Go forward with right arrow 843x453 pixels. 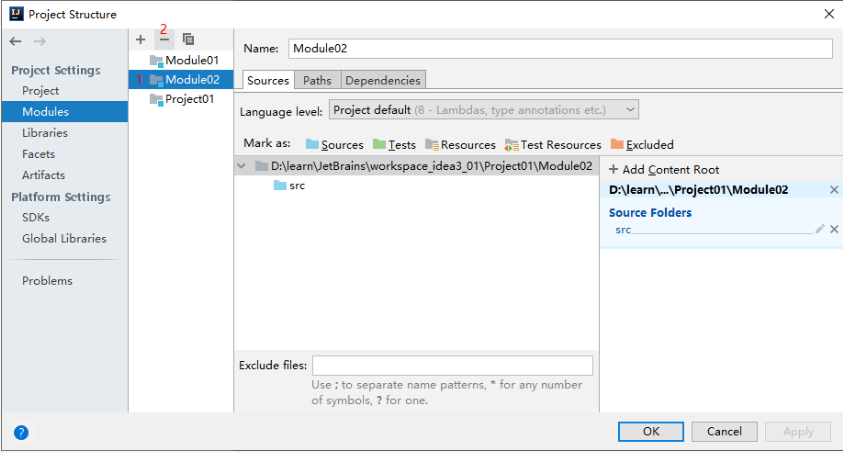coord(40,41)
